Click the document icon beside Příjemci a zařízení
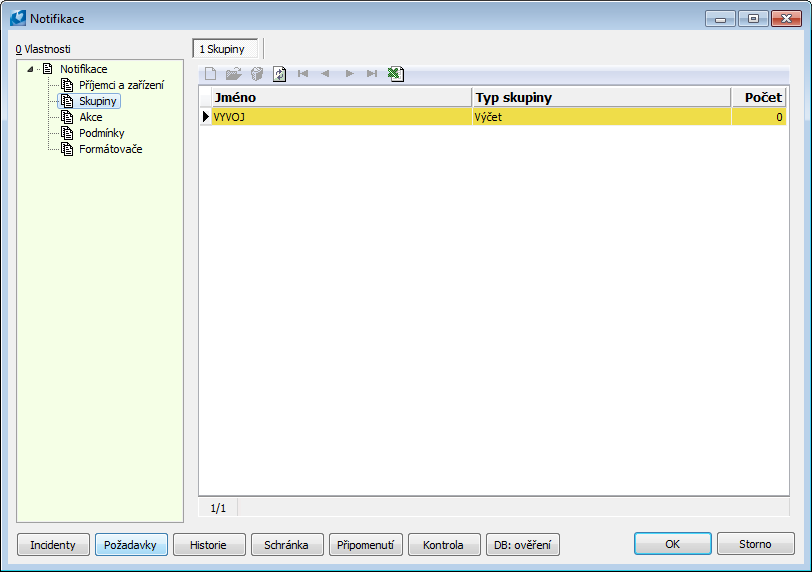Image resolution: width=812 pixels, height=572 pixels. (x=67, y=85)
